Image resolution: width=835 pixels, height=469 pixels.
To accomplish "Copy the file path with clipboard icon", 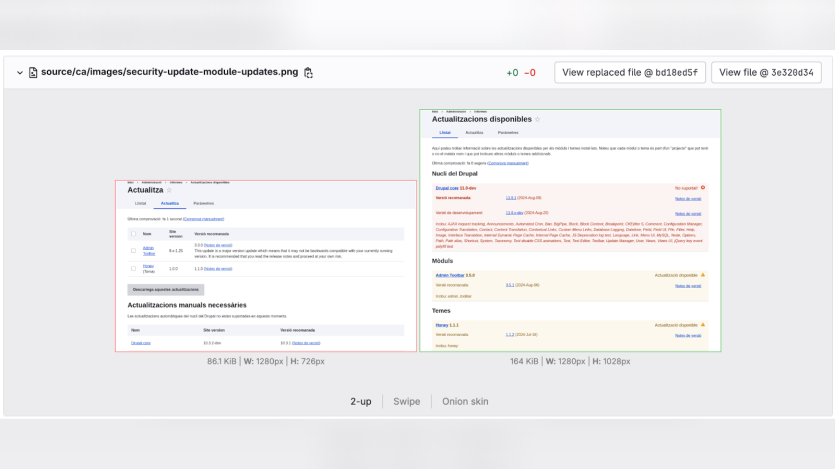I will [x=308, y=72].
